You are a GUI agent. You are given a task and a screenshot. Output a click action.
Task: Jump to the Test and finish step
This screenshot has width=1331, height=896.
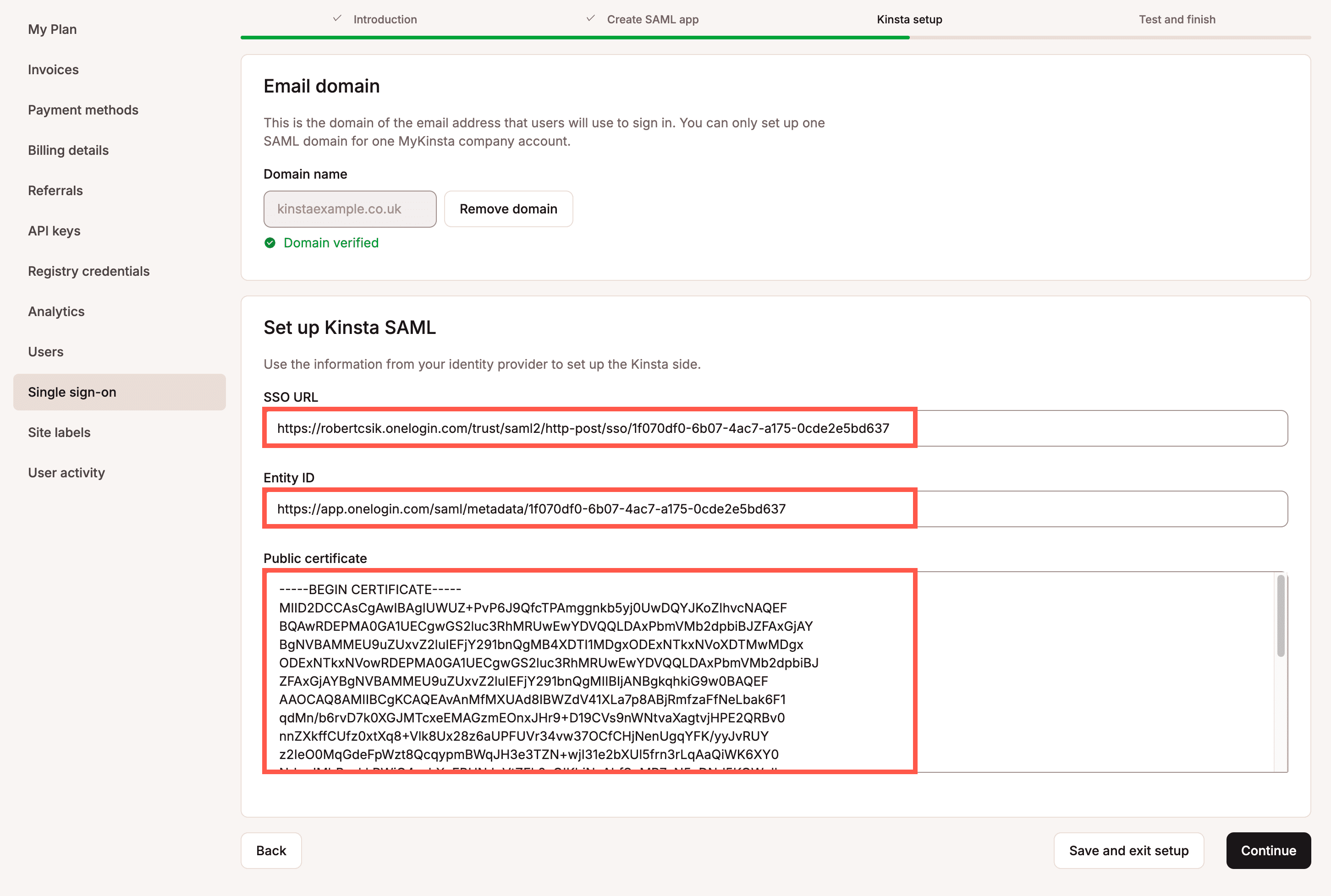(x=1177, y=19)
